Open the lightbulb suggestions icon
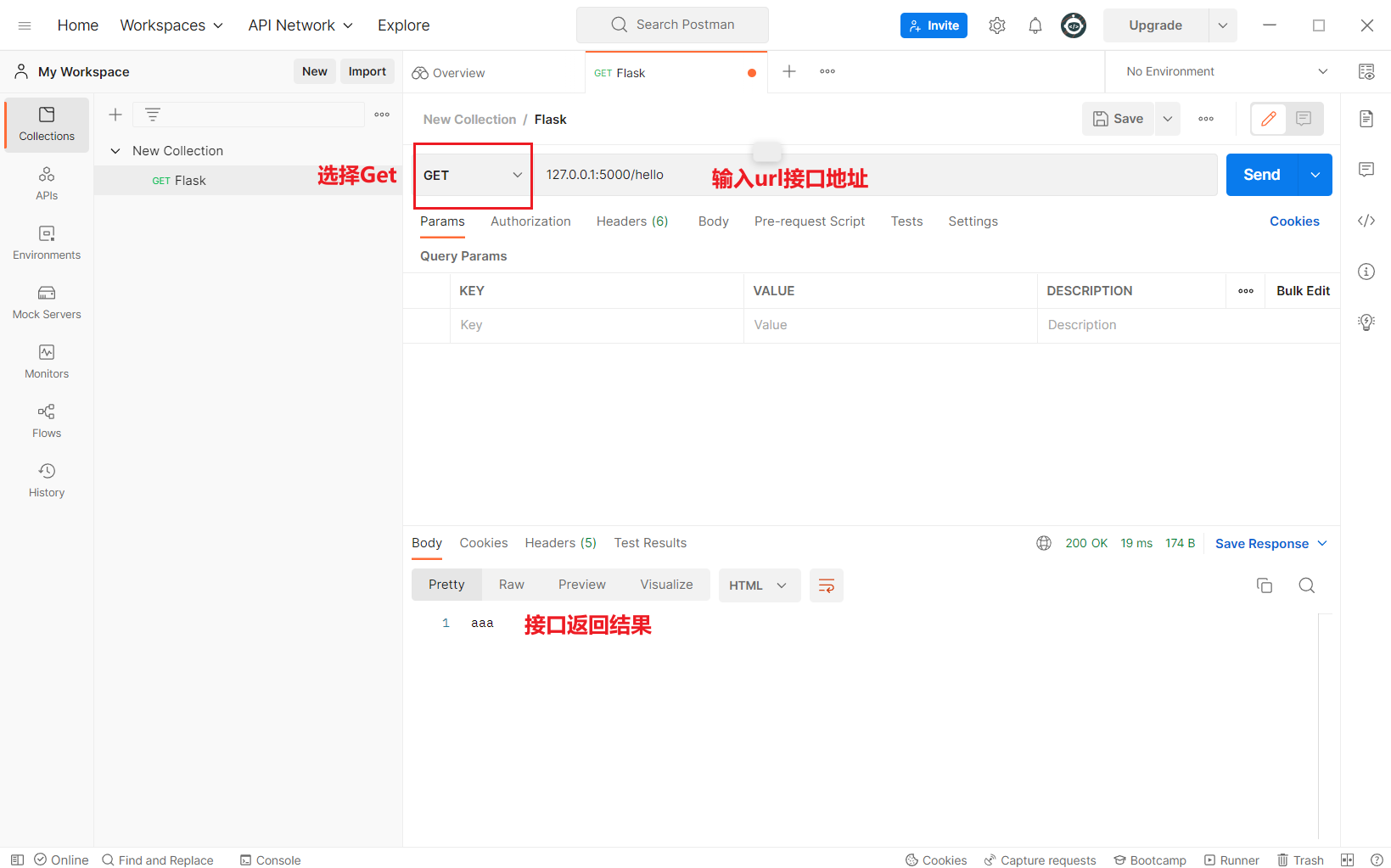Viewport: 1391px width, 868px height. tap(1366, 322)
